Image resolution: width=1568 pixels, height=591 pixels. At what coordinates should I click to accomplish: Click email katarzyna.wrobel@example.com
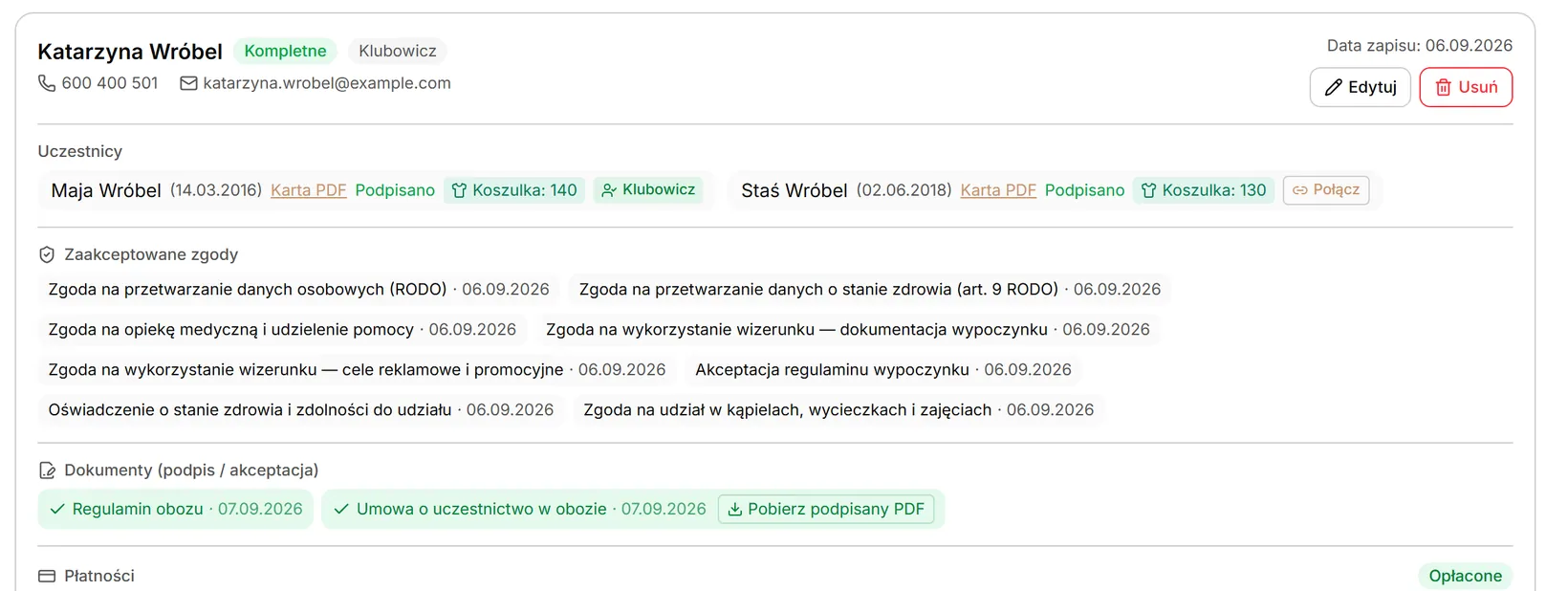327,83
